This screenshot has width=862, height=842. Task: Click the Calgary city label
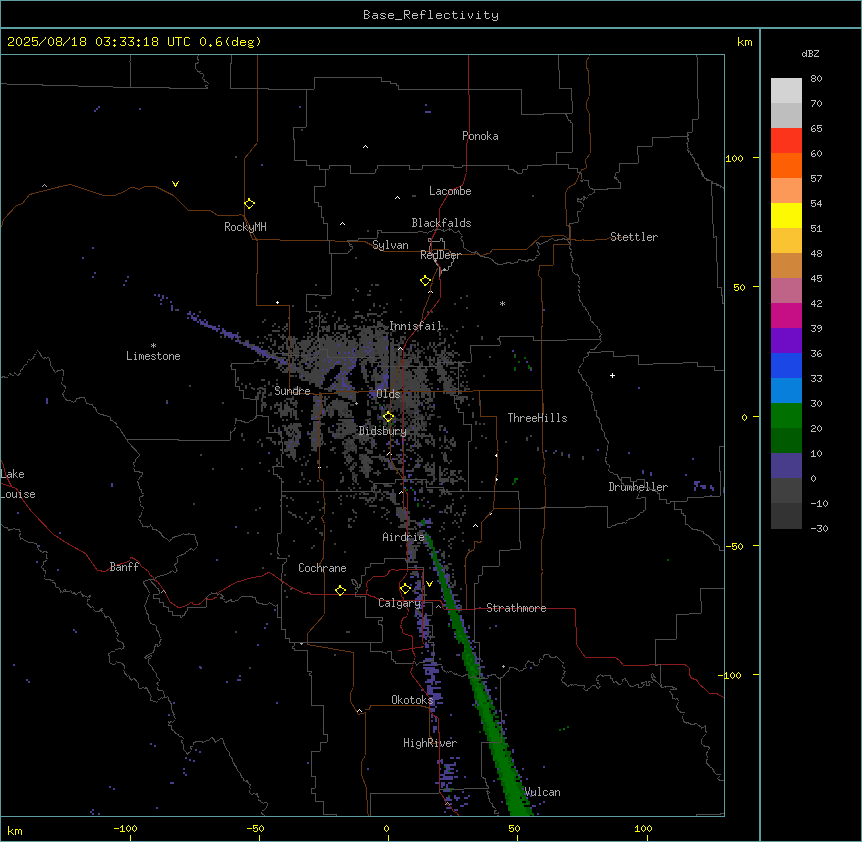click(399, 603)
